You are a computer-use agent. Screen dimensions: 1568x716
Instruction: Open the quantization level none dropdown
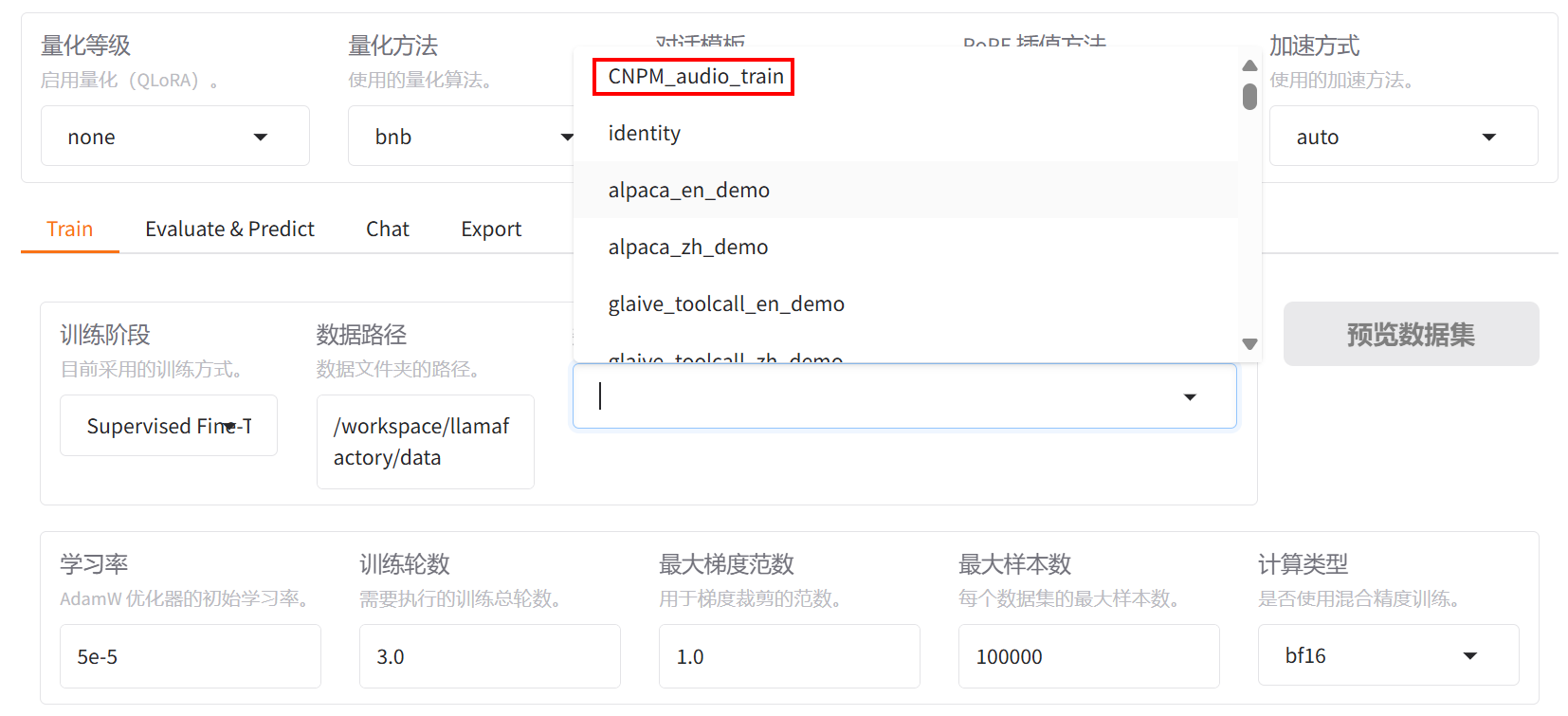point(174,137)
